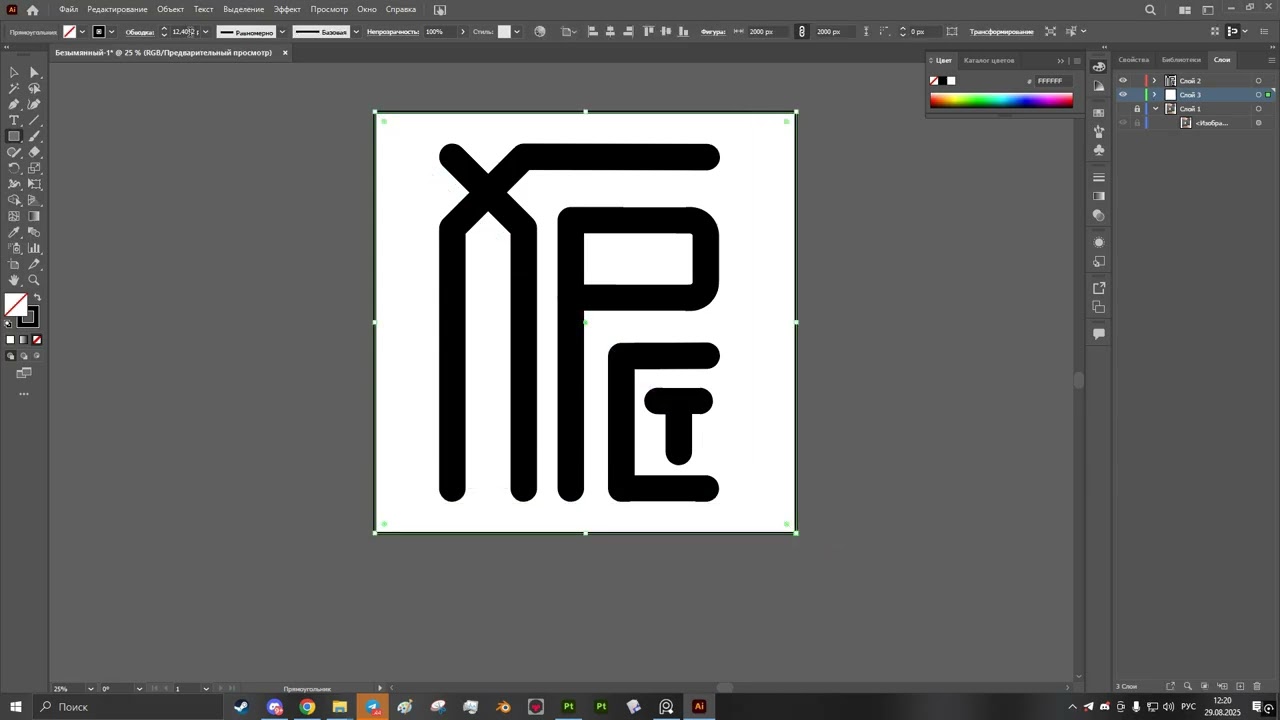Viewport: 1280px width, 720px height.
Task: Click the Фигура label in the control bar
Action: coord(713,32)
